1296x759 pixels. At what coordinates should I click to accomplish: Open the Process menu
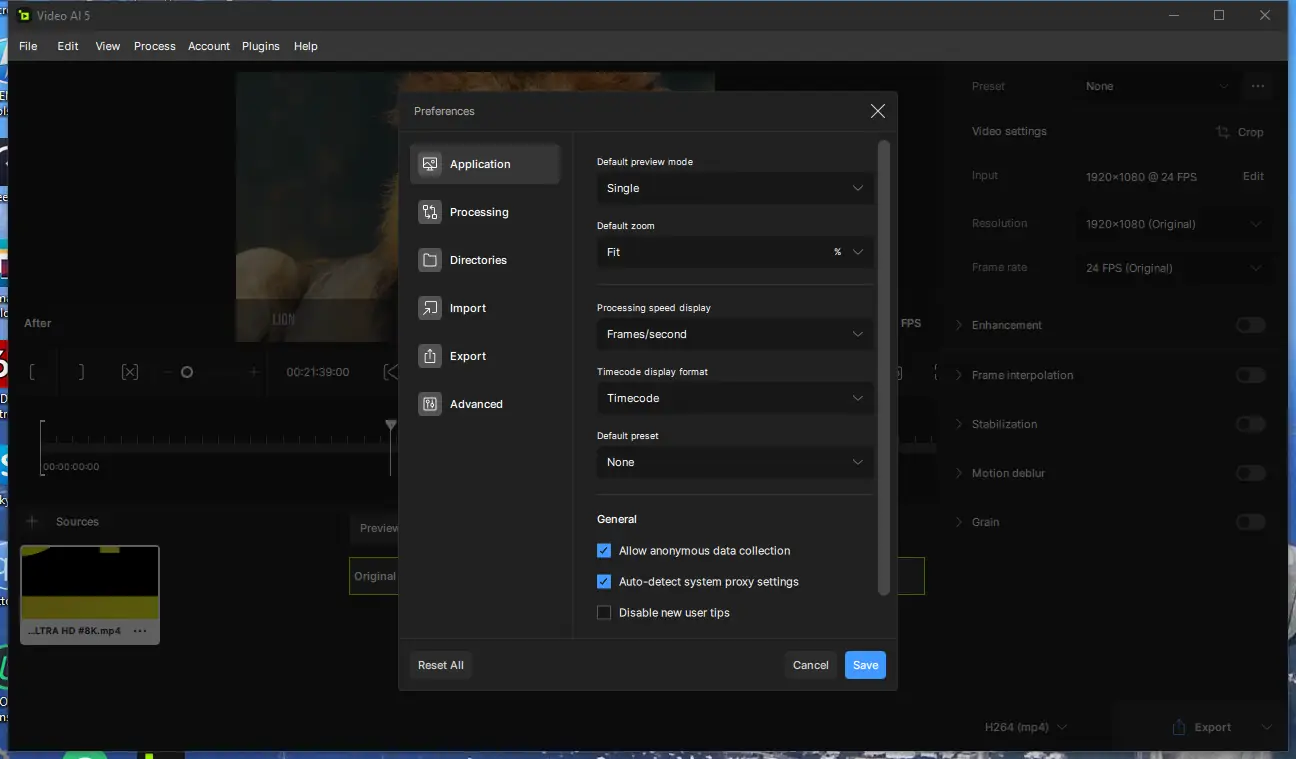[155, 46]
